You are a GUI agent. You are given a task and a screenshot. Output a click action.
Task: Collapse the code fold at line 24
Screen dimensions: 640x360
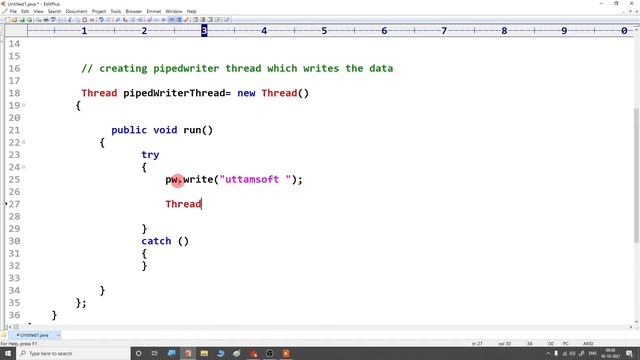24,167
